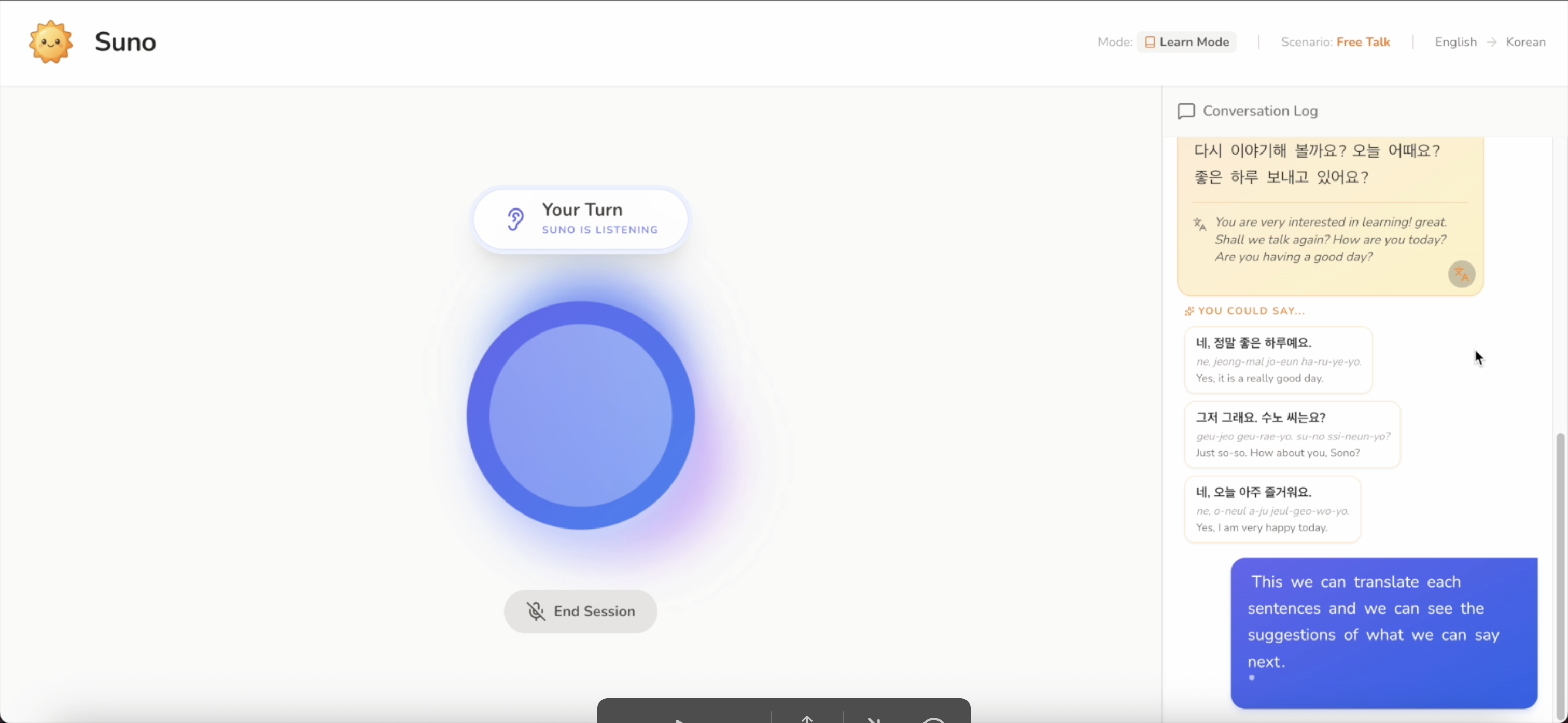Image resolution: width=1568 pixels, height=723 pixels.
Task: Click the Suno sun logo
Action: 50,42
